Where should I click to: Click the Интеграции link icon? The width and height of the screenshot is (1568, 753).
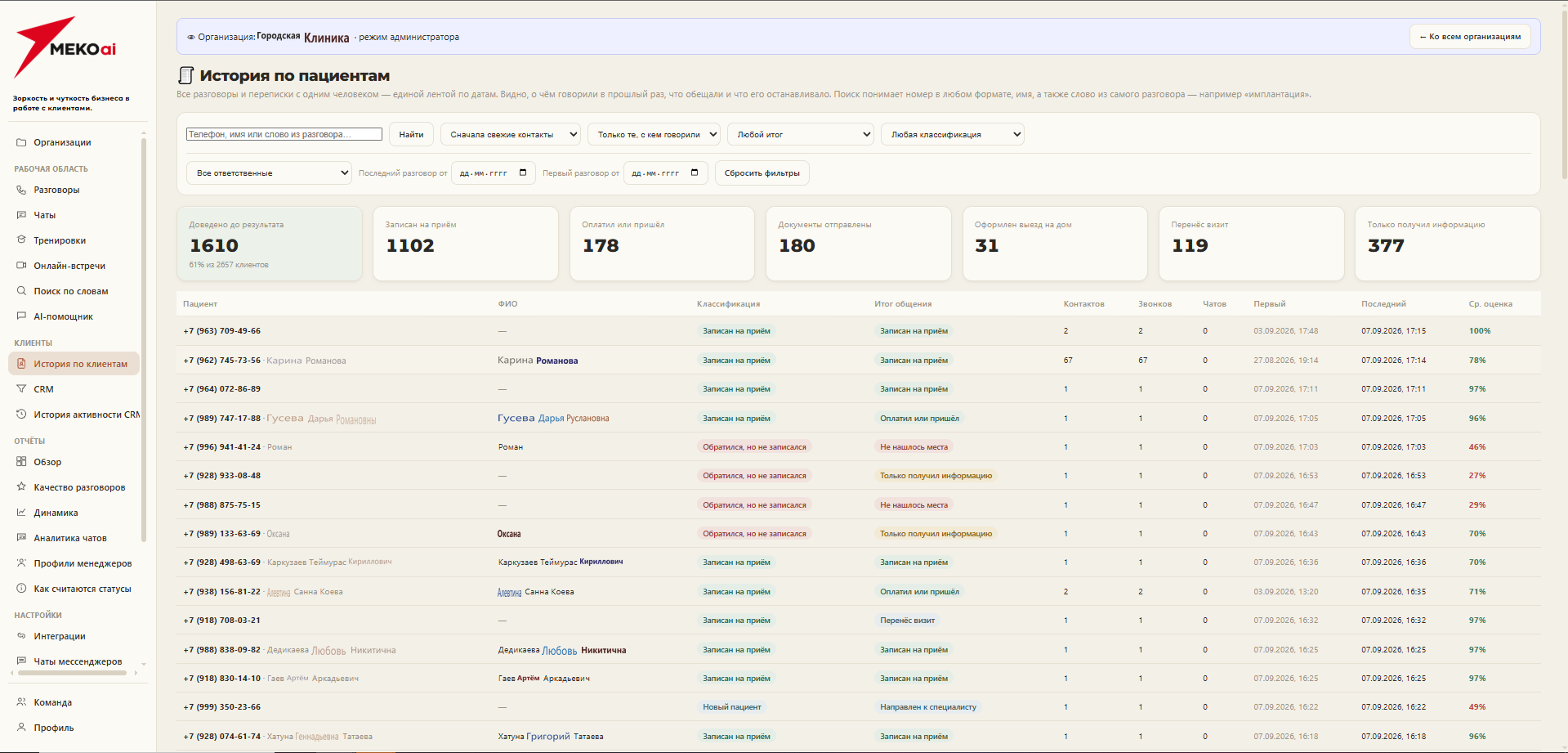pos(21,636)
